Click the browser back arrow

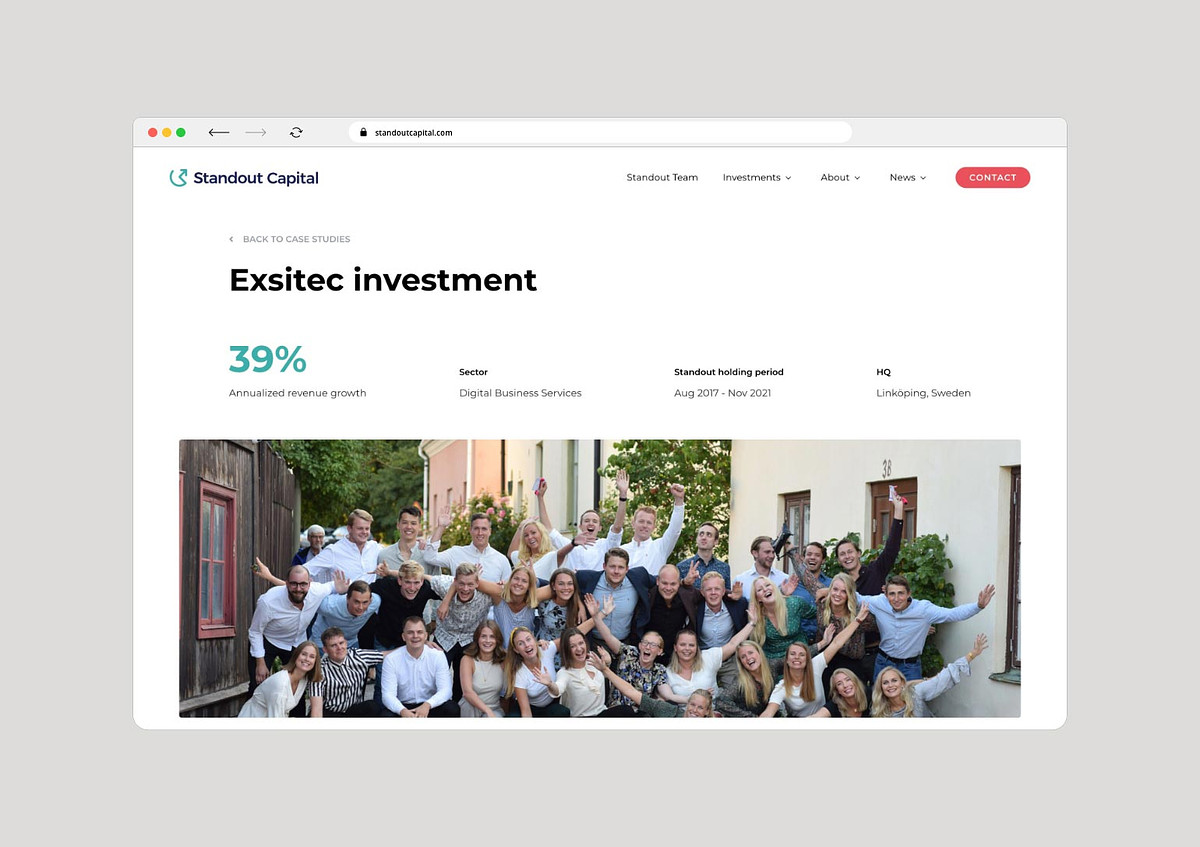[x=219, y=132]
